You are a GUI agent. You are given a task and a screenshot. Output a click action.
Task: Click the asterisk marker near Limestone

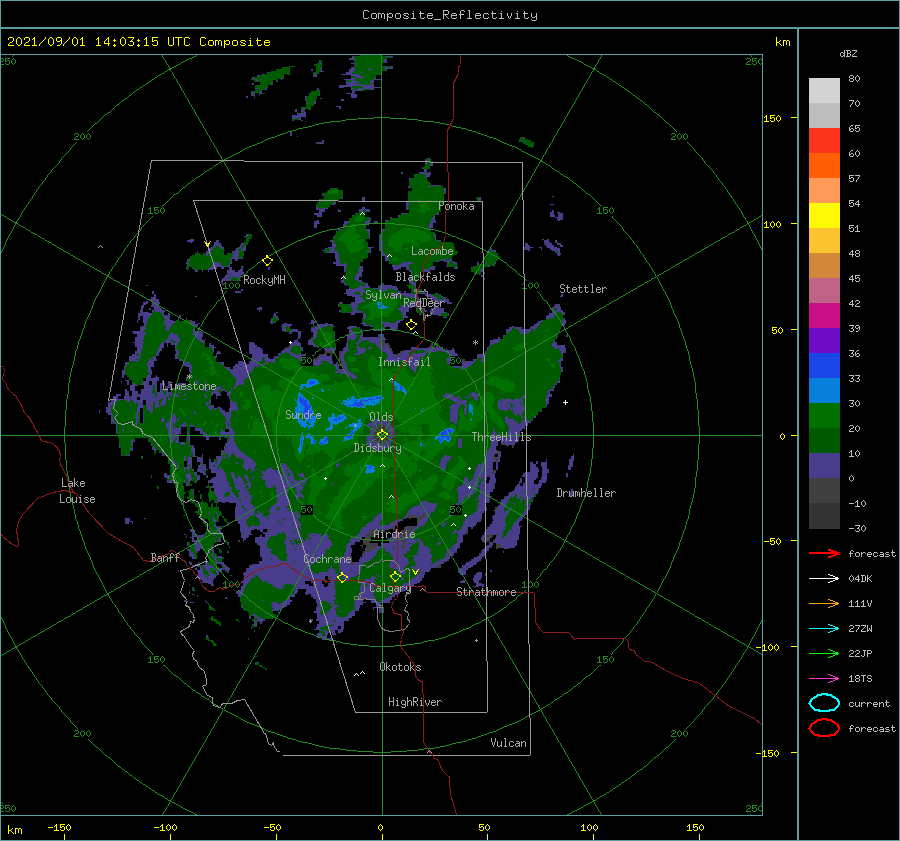(x=189, y=377)
